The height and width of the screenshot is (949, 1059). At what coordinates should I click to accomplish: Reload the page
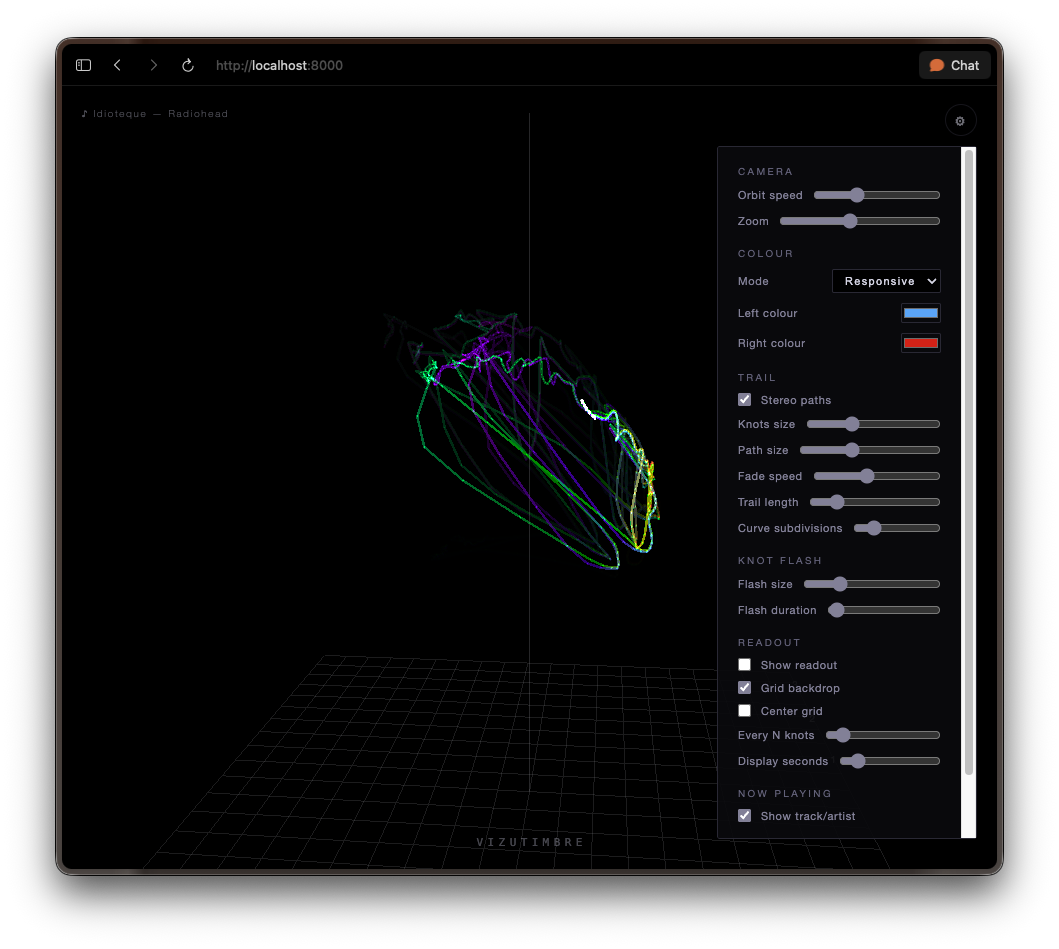[188, 66]
